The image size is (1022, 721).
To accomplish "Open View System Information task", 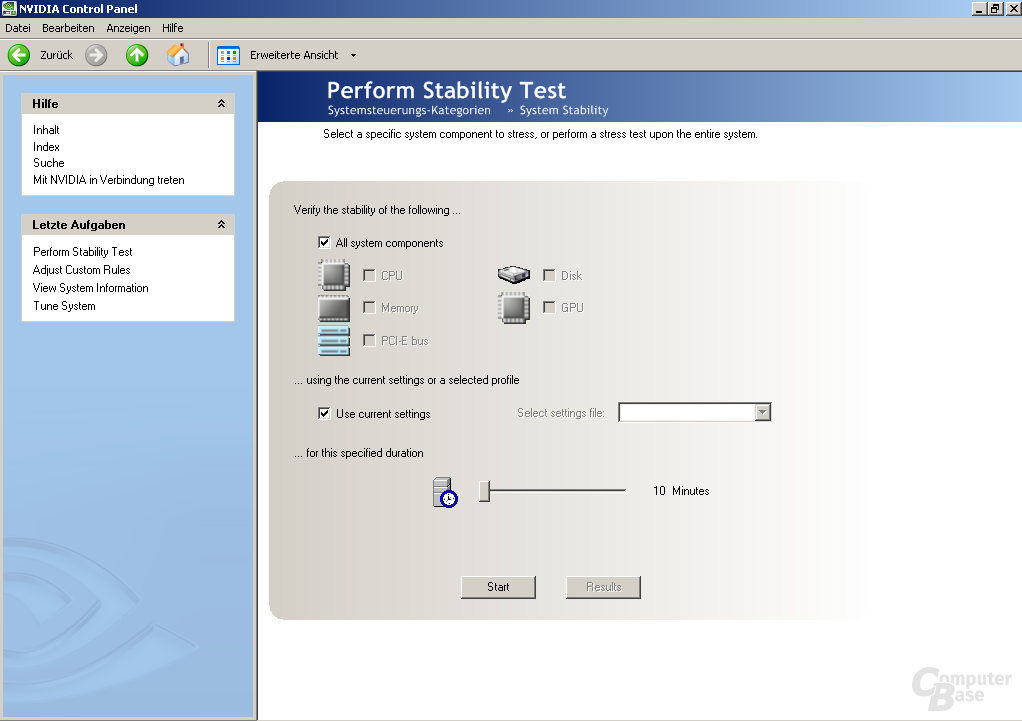I will click(91, 287).
